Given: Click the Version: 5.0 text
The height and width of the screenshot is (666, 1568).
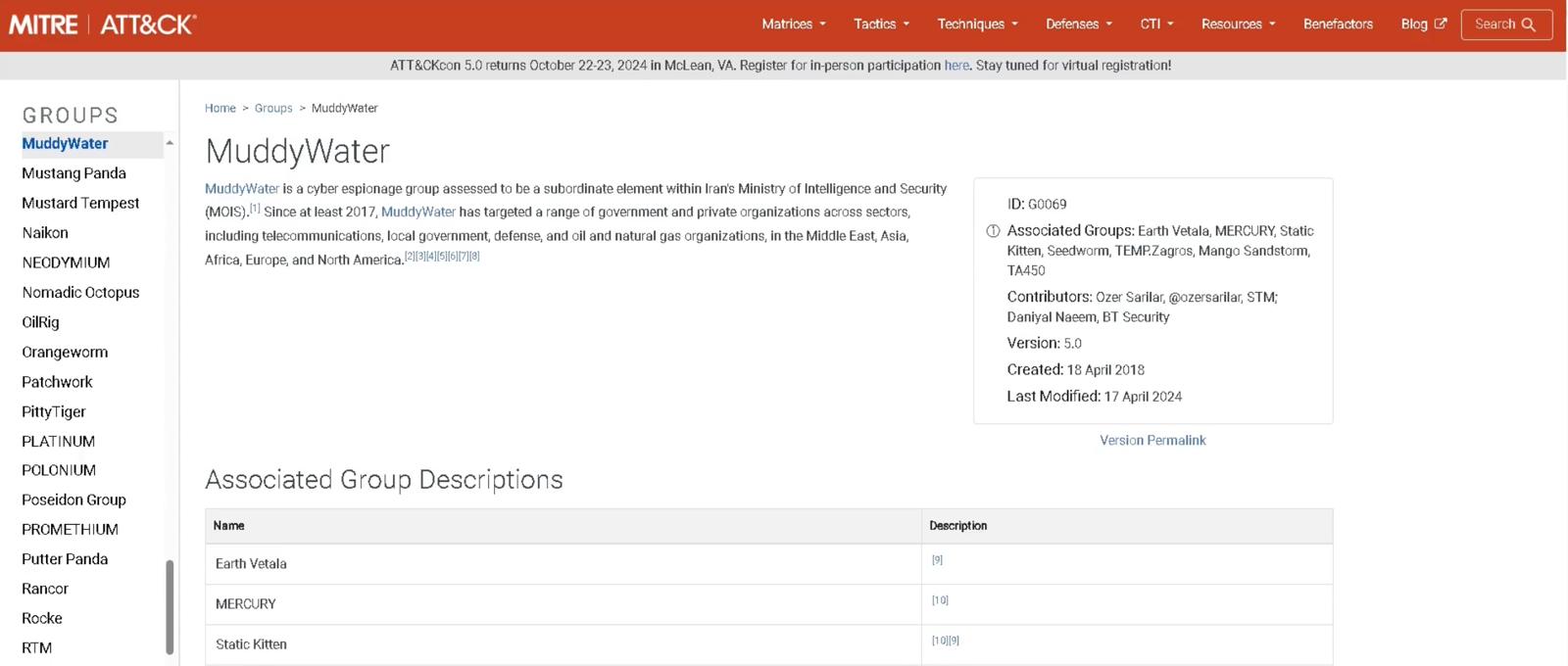Looking at the screenshot, I should click(x=1044, y=344).
